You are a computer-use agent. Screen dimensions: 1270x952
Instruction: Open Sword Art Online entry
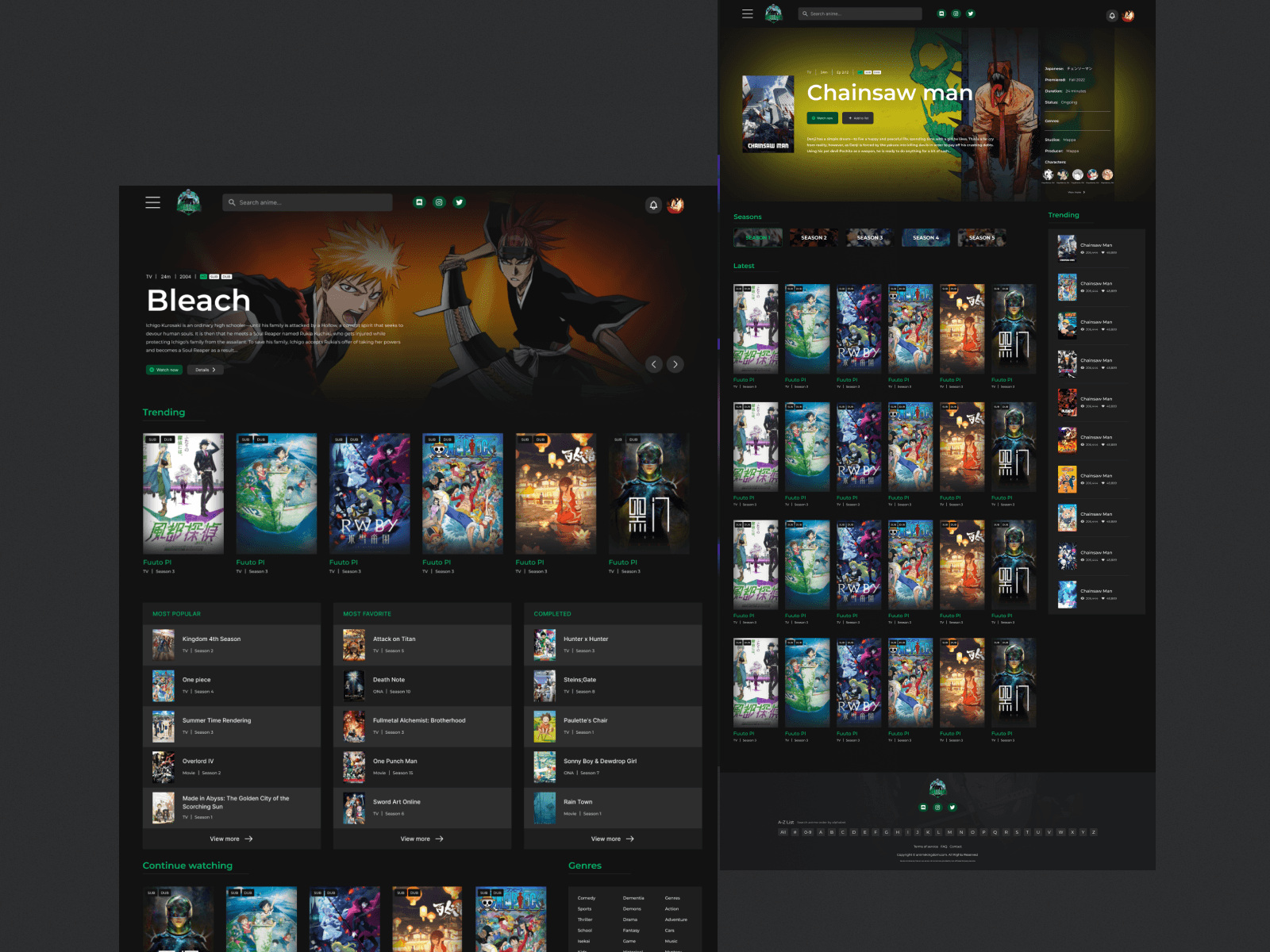422,808
